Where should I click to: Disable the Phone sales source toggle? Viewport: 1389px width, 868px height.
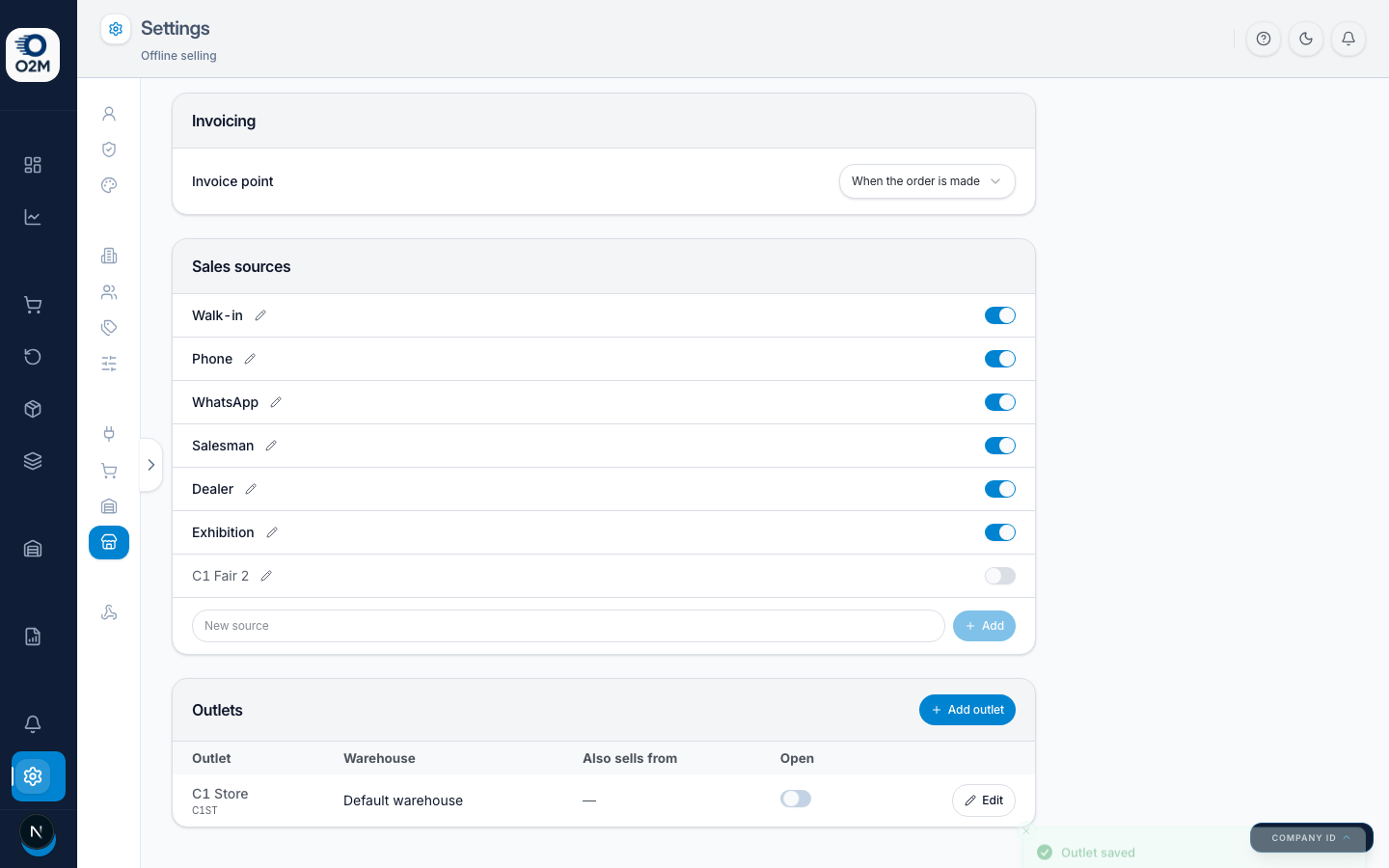[x=1000, y=359]
